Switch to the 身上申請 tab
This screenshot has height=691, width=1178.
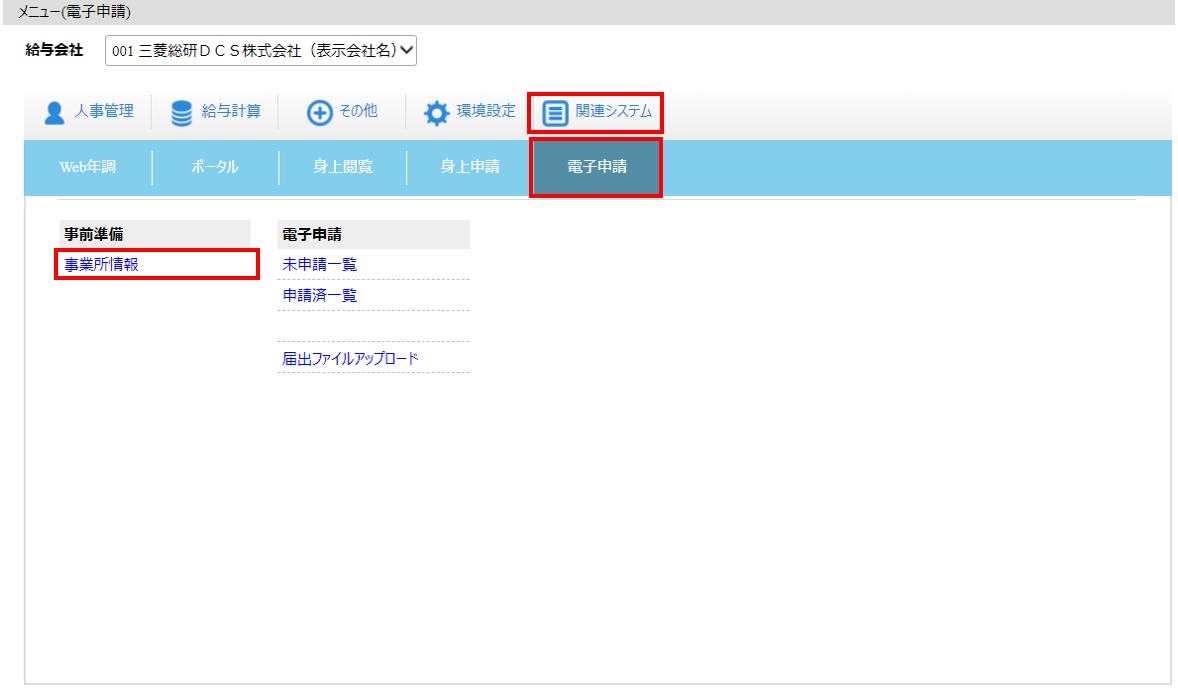(470, 167)
